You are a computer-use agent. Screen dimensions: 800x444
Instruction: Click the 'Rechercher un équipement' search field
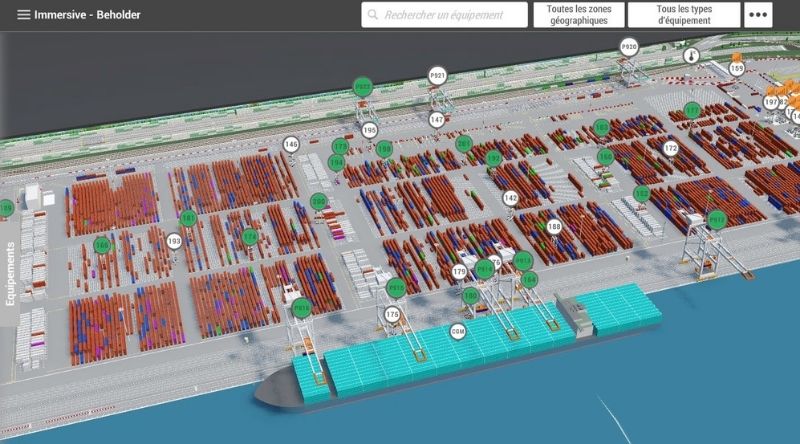pyautogui.click(x=452, y=15)
